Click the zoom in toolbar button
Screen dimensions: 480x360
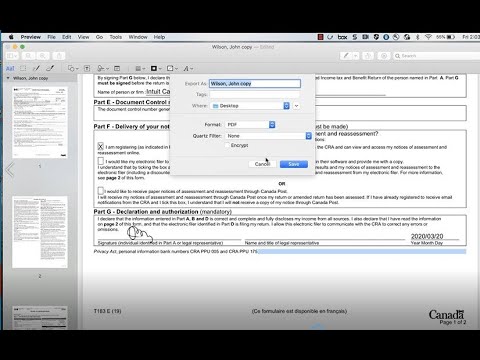point(42,56)
